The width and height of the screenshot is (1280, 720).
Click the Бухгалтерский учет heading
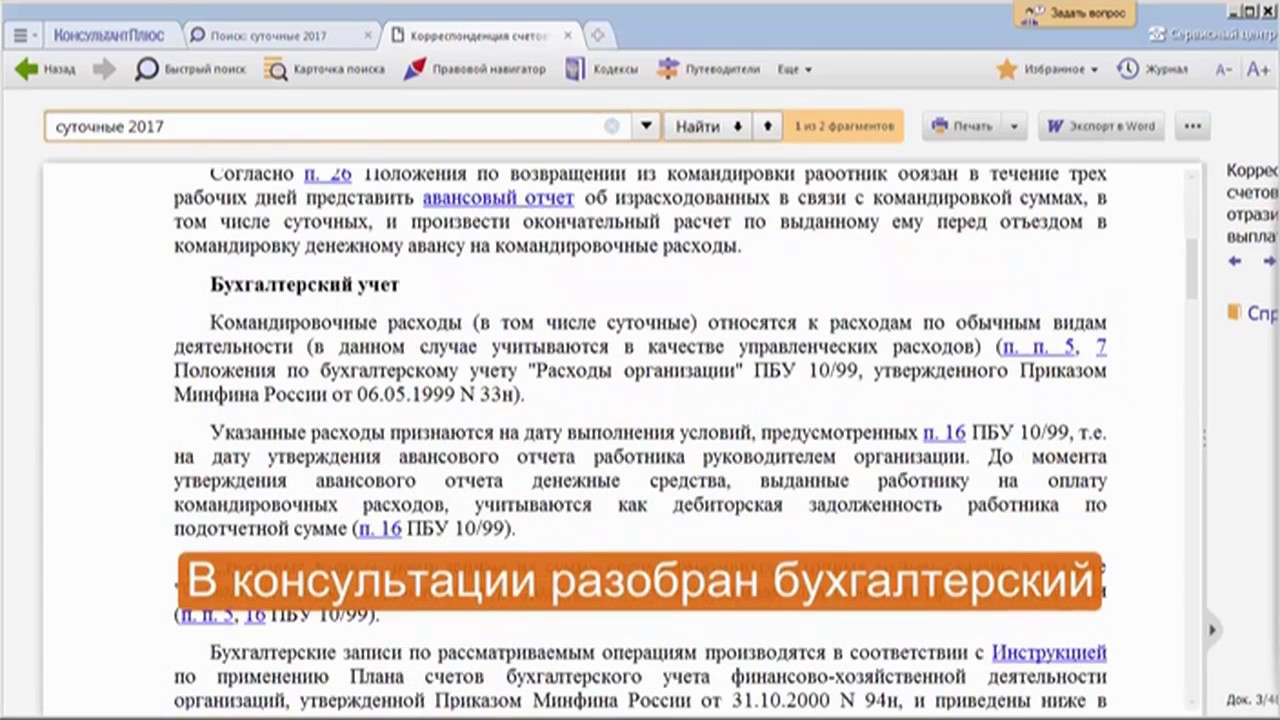coord(305,285)
